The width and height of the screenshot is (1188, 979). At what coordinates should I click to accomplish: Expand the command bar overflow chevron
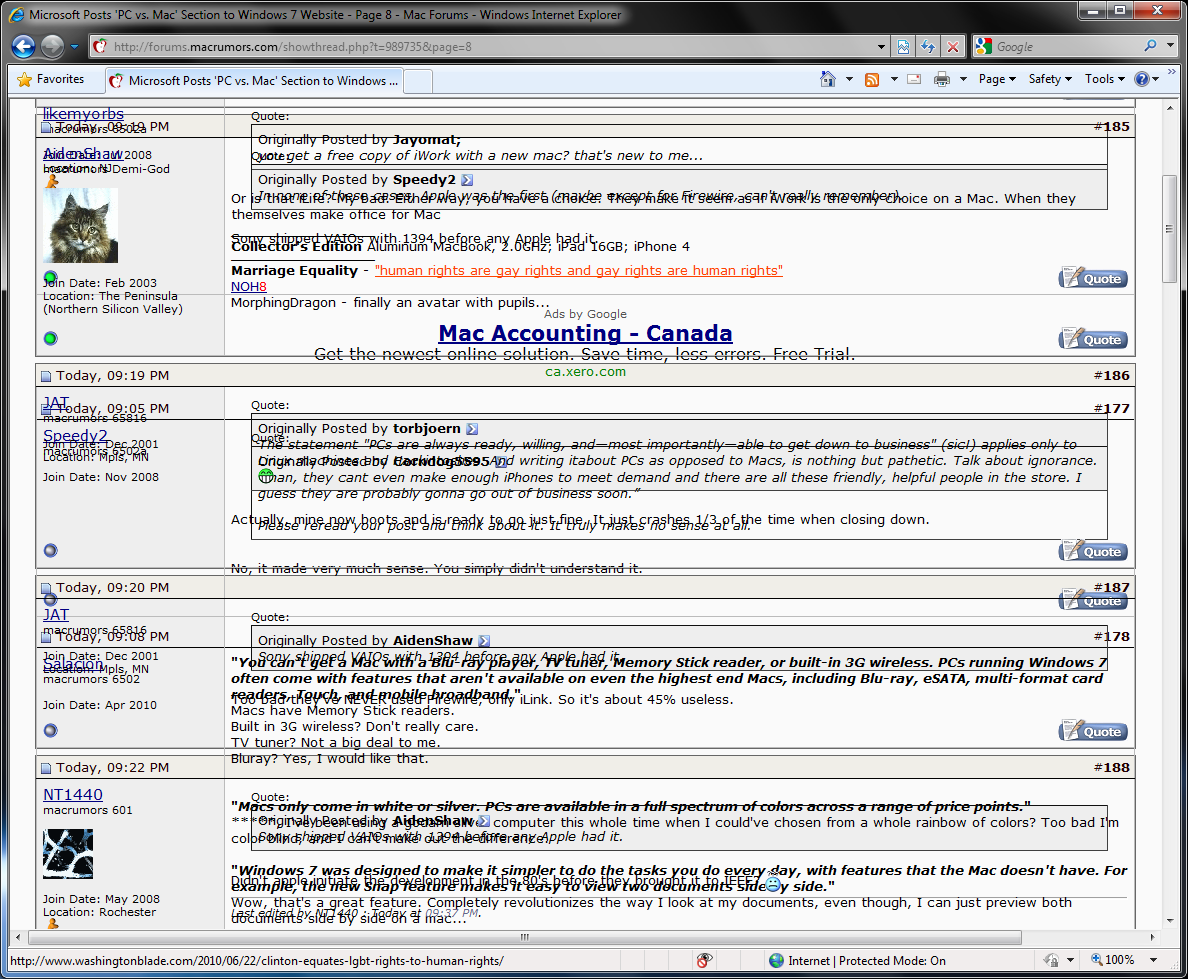point(1172,73)
